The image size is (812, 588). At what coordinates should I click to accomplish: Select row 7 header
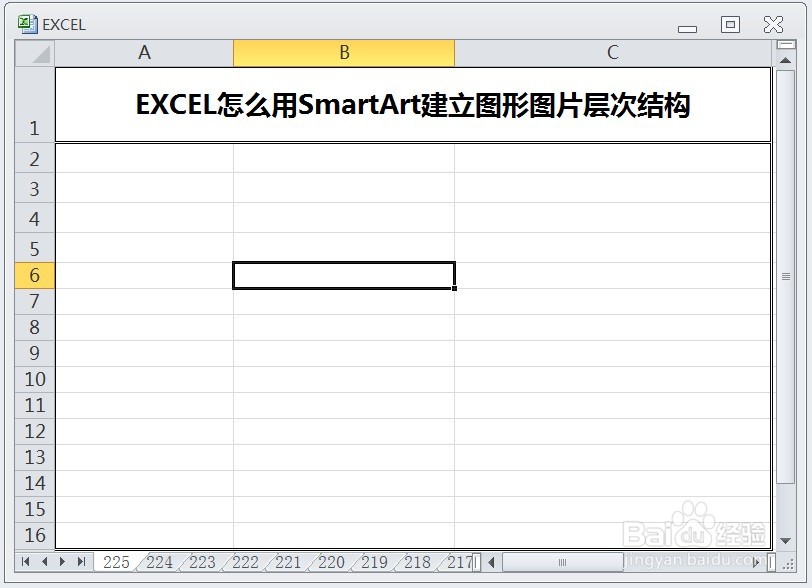35,302
